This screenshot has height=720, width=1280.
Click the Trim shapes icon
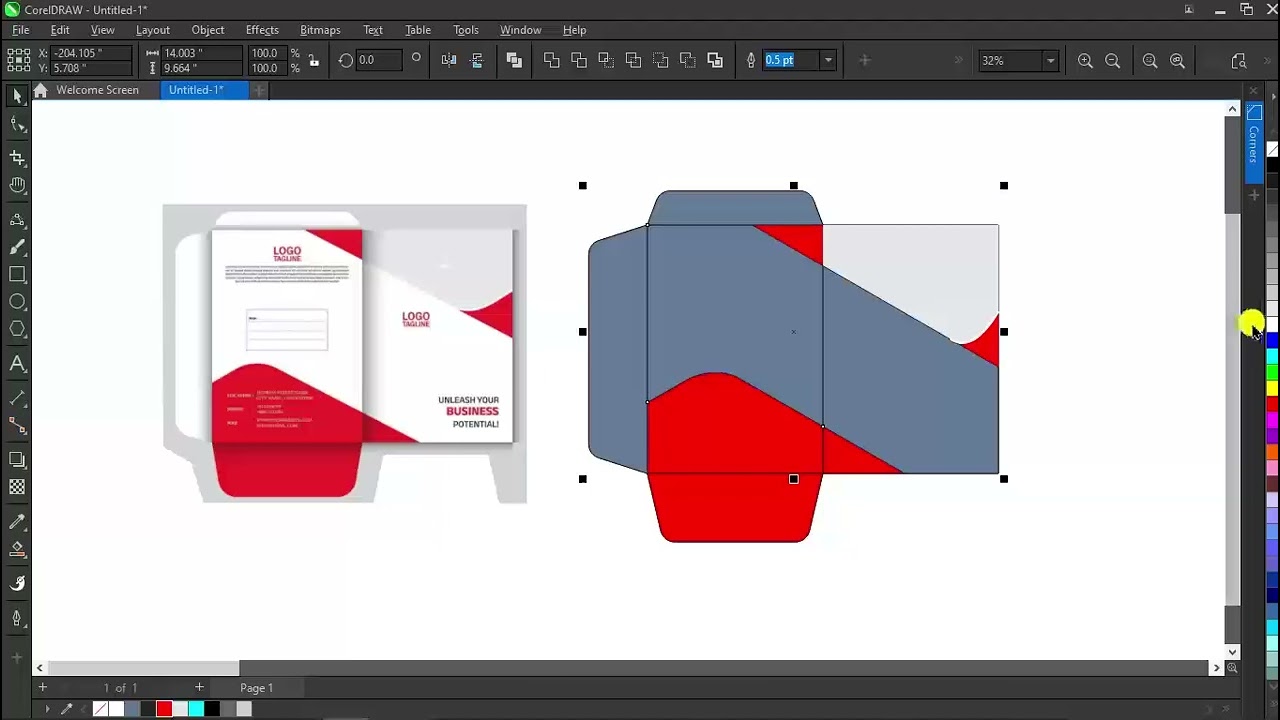click(x=579, y=60)
